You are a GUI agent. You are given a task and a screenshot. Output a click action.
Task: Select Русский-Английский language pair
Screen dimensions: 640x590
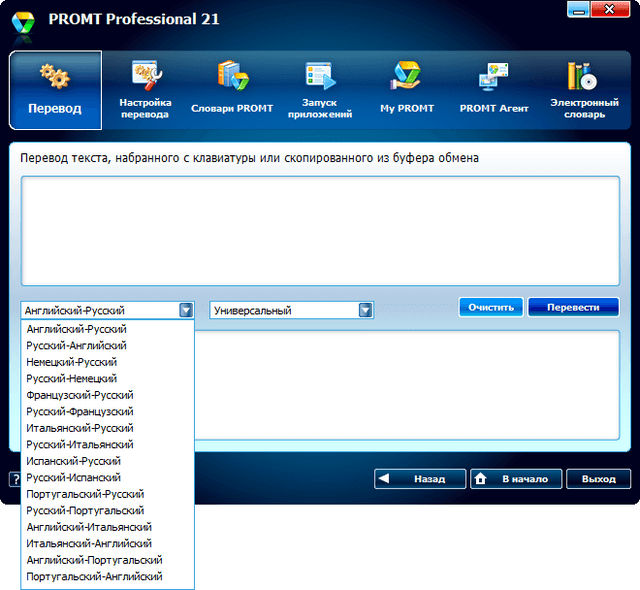tap(107, 346)
